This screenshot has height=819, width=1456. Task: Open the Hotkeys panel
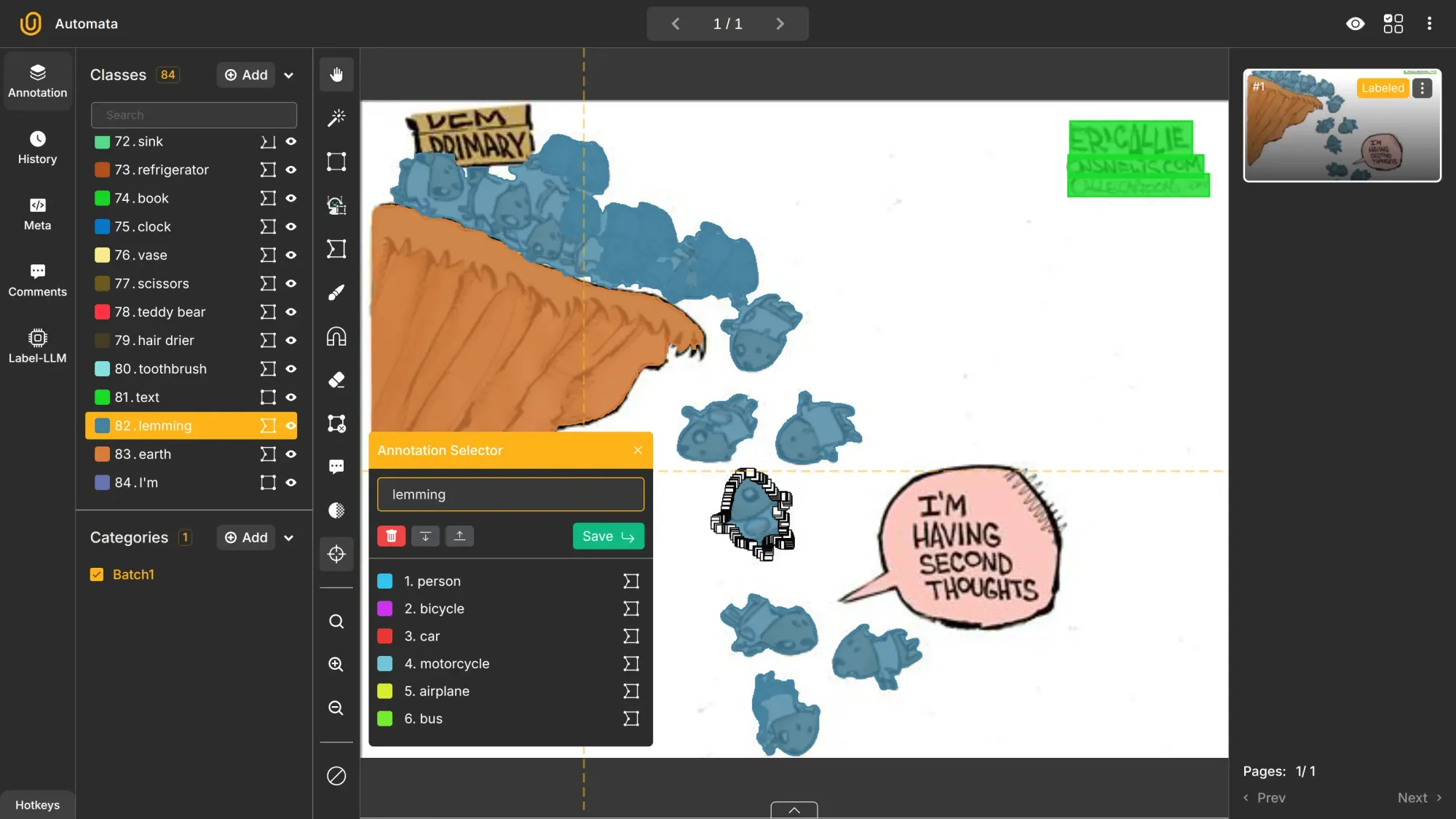point(38,804)
